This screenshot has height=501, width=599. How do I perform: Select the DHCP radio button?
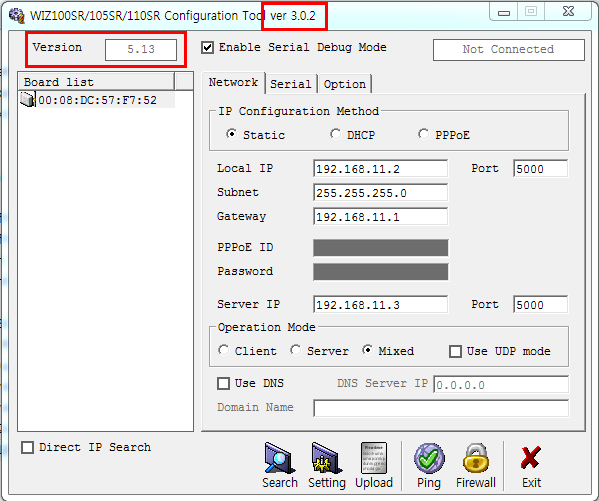pos(335,134)
